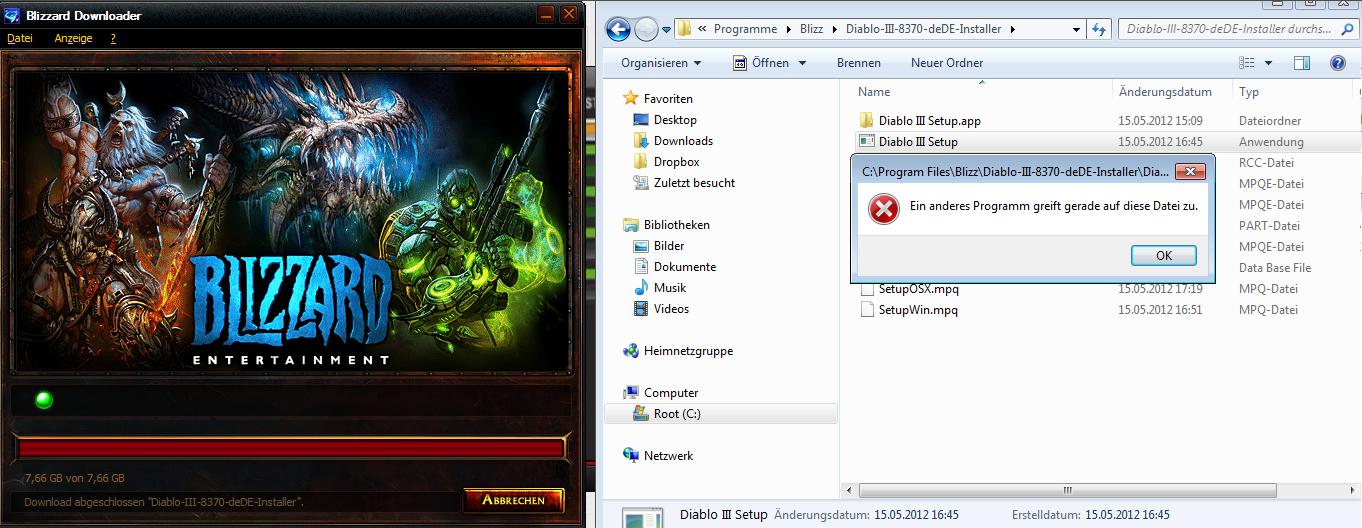
Task: Click the Netzwerk icon in the navigation pane
Action: (631, 456)
